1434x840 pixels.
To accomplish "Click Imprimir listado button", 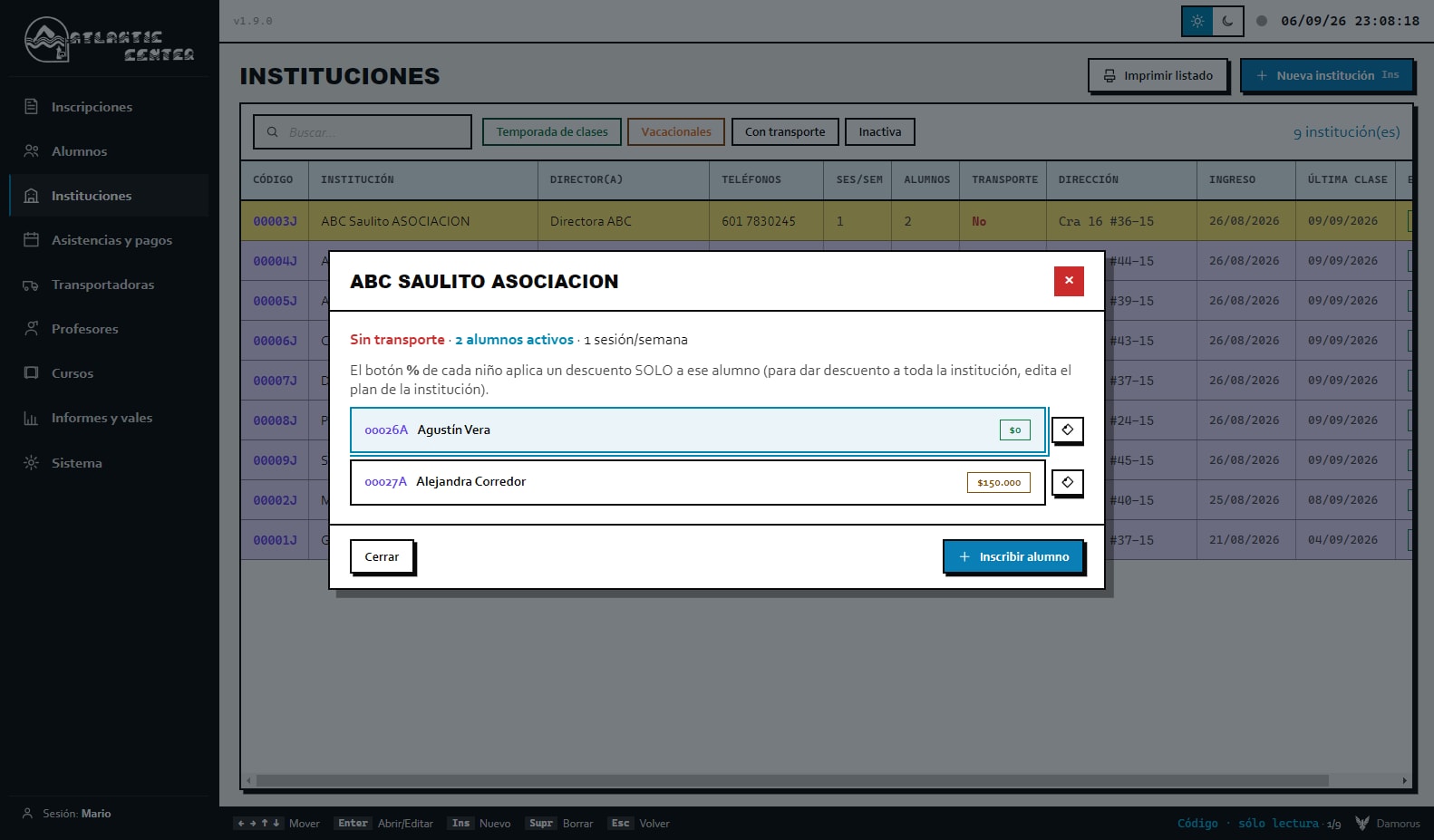I will pyautogui.click(x=1158, y=75).
